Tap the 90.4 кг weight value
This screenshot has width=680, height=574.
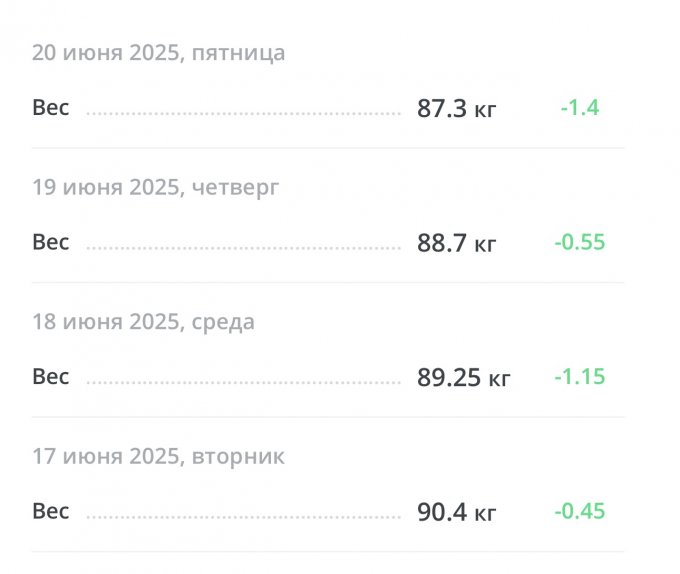click(x=456, y=513)
